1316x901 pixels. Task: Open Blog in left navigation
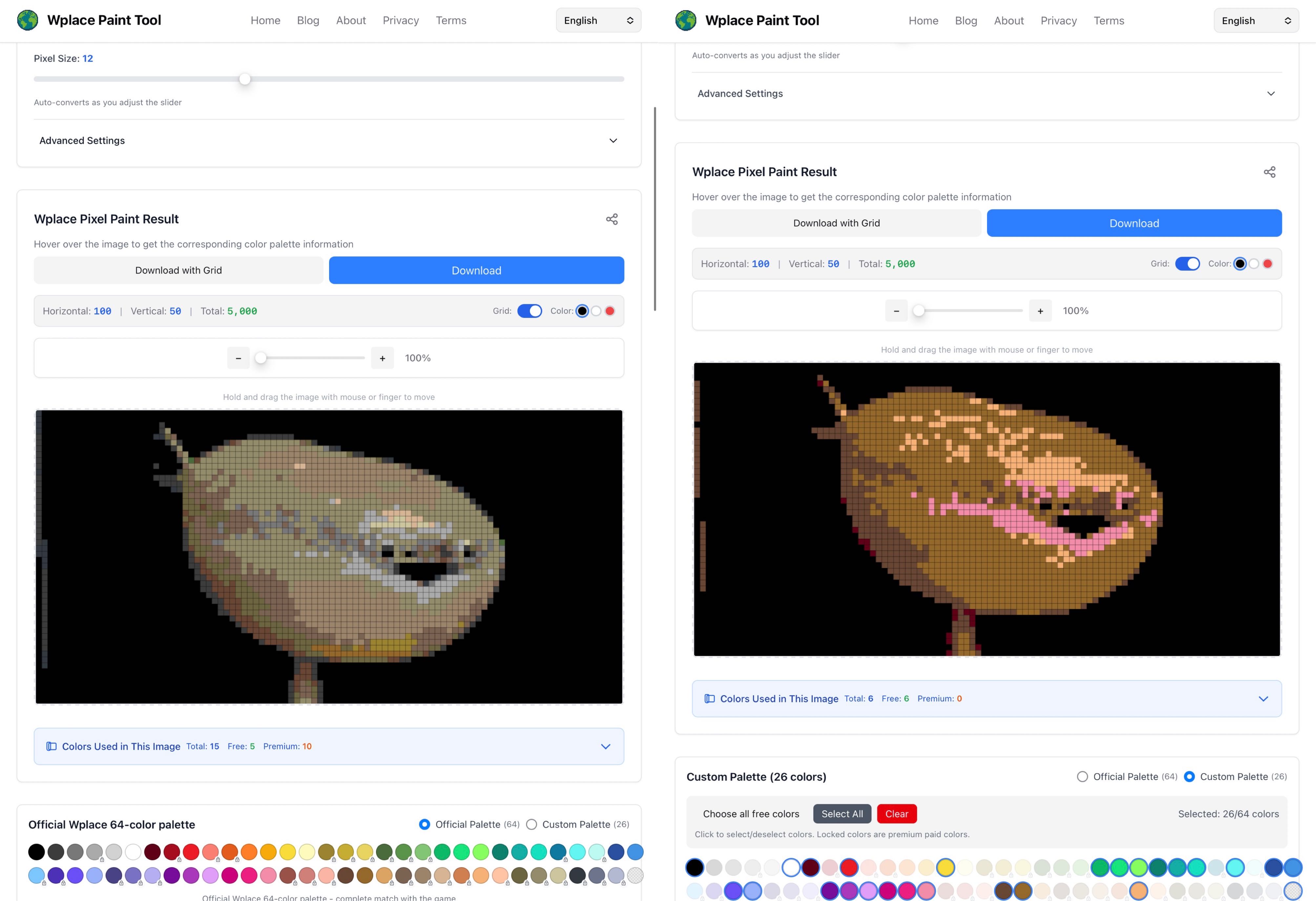(x=308, y=20)
